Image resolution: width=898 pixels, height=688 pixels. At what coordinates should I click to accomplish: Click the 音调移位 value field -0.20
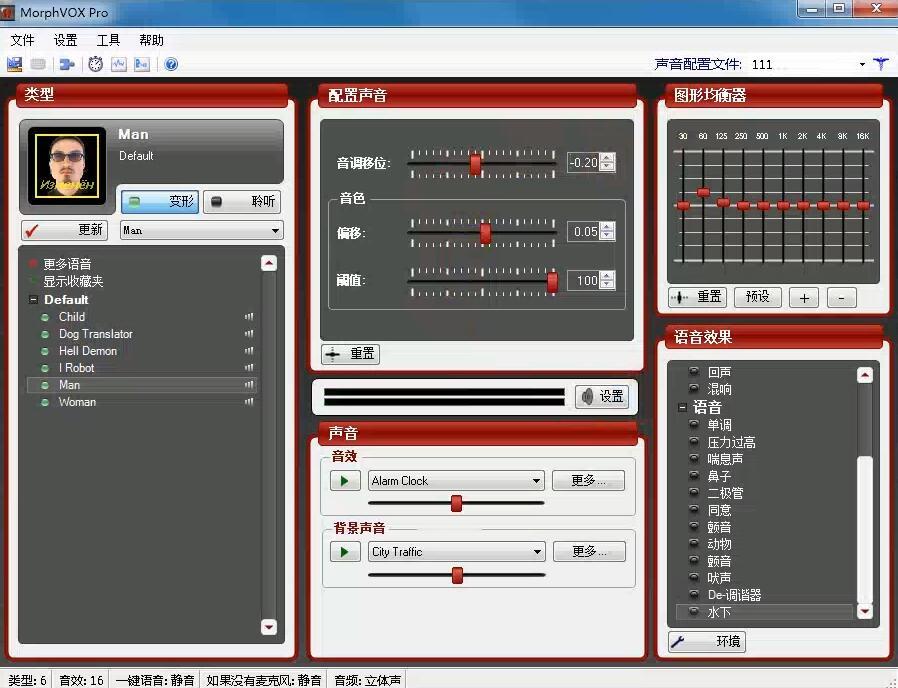pyautogui.click(x=584, y=163)
